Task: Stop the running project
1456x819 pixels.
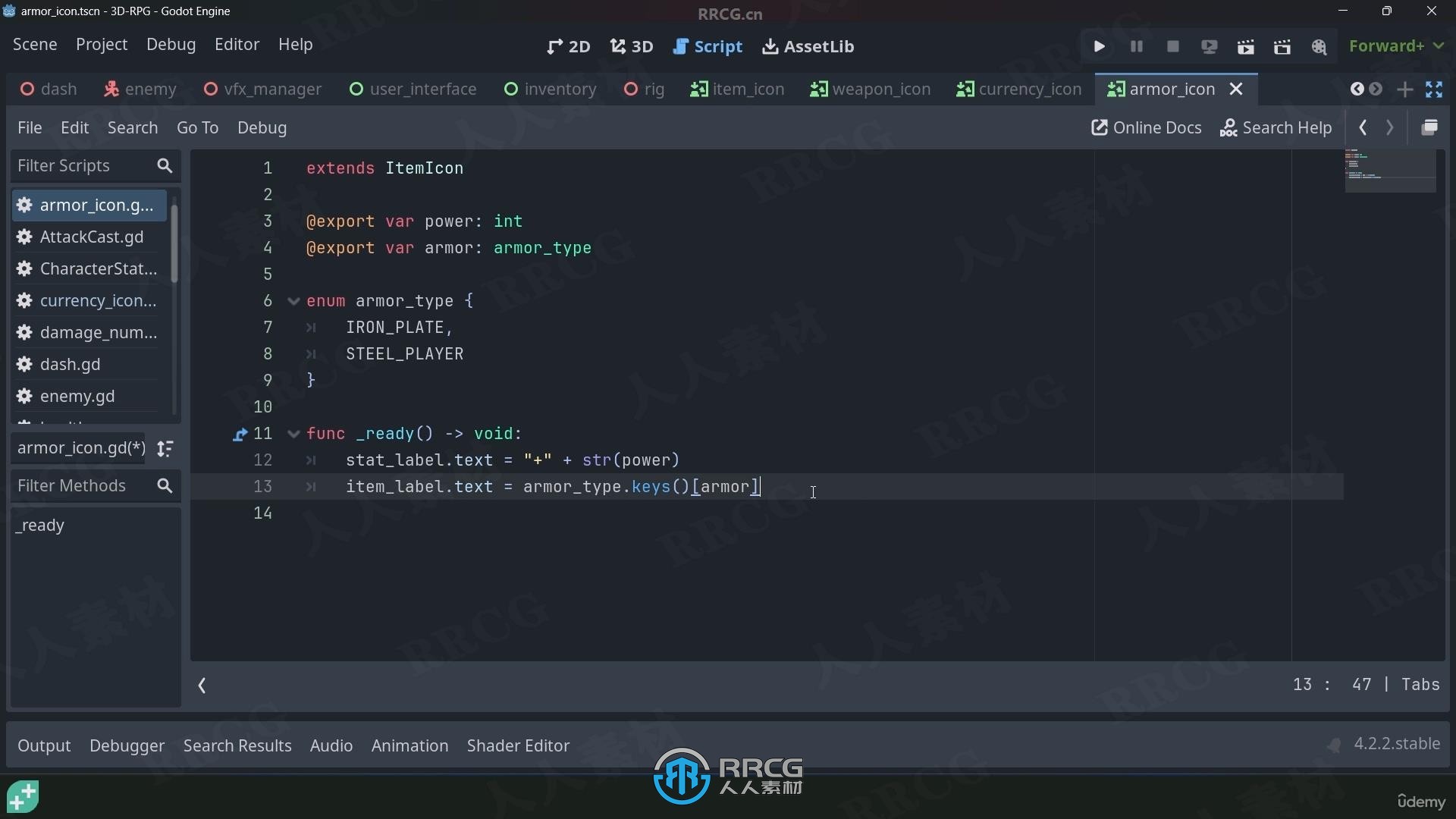Action: 1172,46
